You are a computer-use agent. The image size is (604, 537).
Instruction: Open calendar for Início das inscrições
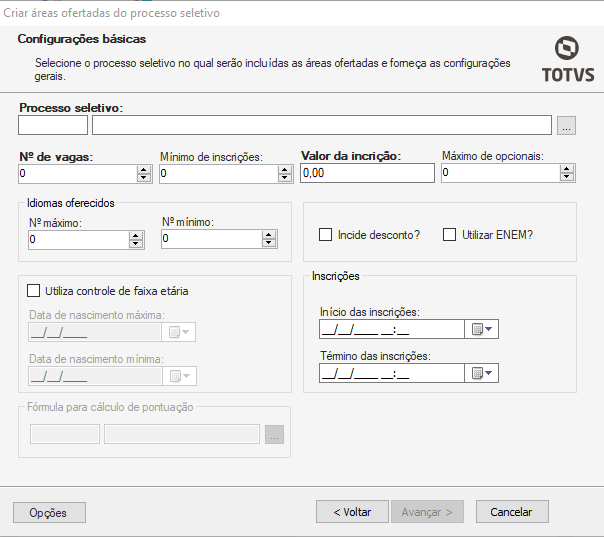tap(483, 329)
